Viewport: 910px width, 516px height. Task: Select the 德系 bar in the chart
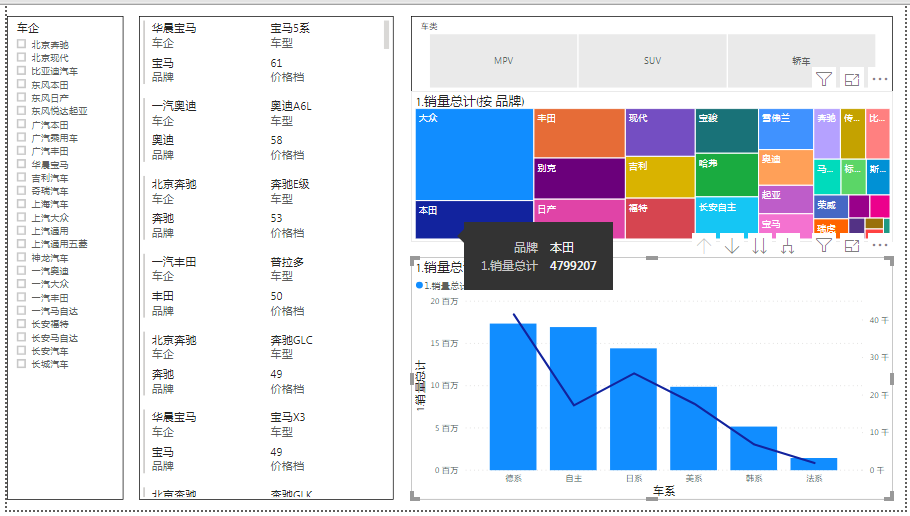click(513, 396)
